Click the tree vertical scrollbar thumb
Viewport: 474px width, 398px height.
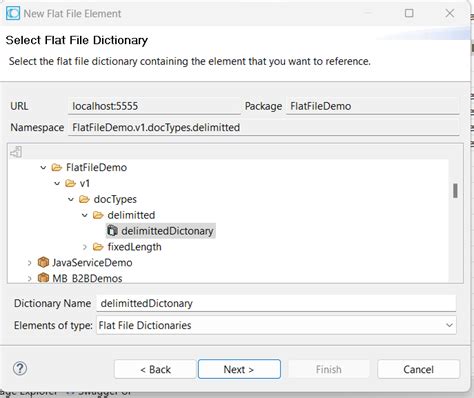(455, 191)
